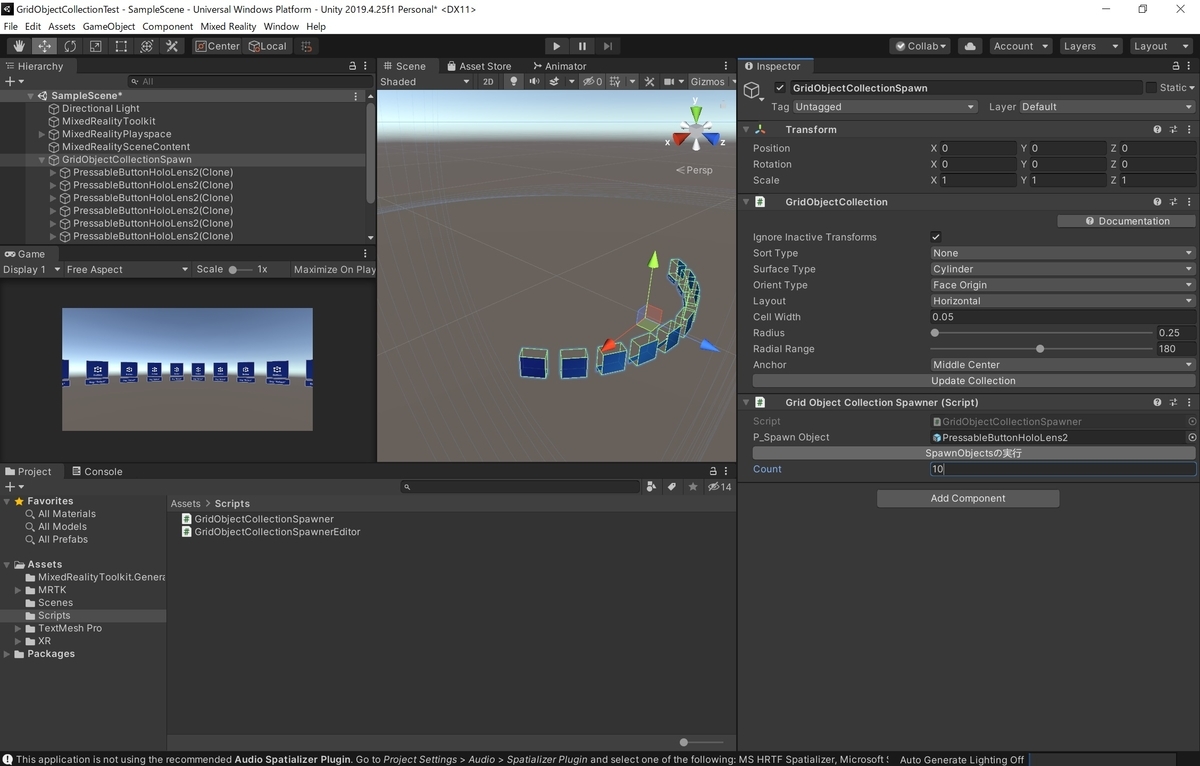Open the Orient Type dropdown
1200x766 pixels.
(1063, 285)
